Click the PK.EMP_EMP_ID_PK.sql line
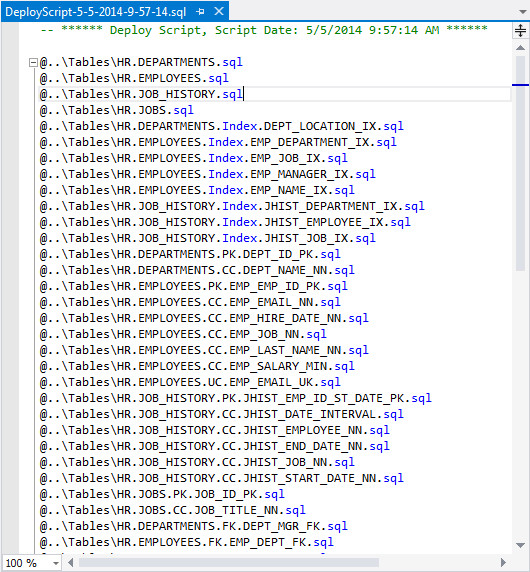The image size is (530, 572). pos(194,287)
